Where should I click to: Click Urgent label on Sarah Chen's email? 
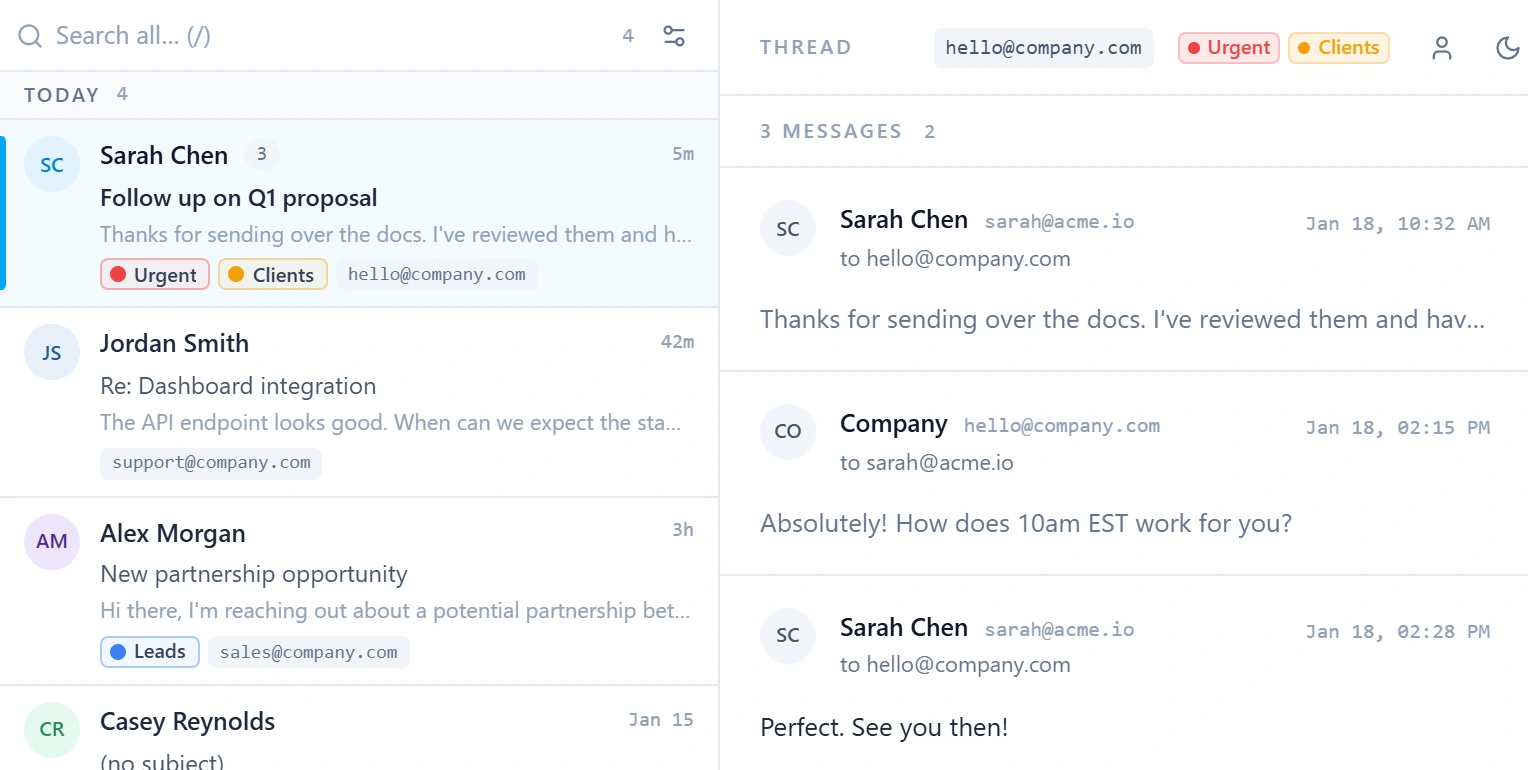155,275
